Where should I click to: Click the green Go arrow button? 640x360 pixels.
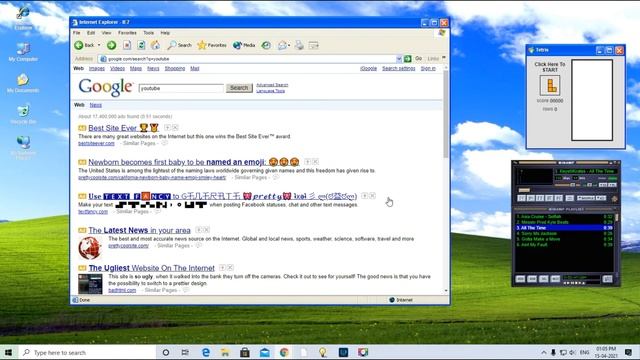click(407, 59)
